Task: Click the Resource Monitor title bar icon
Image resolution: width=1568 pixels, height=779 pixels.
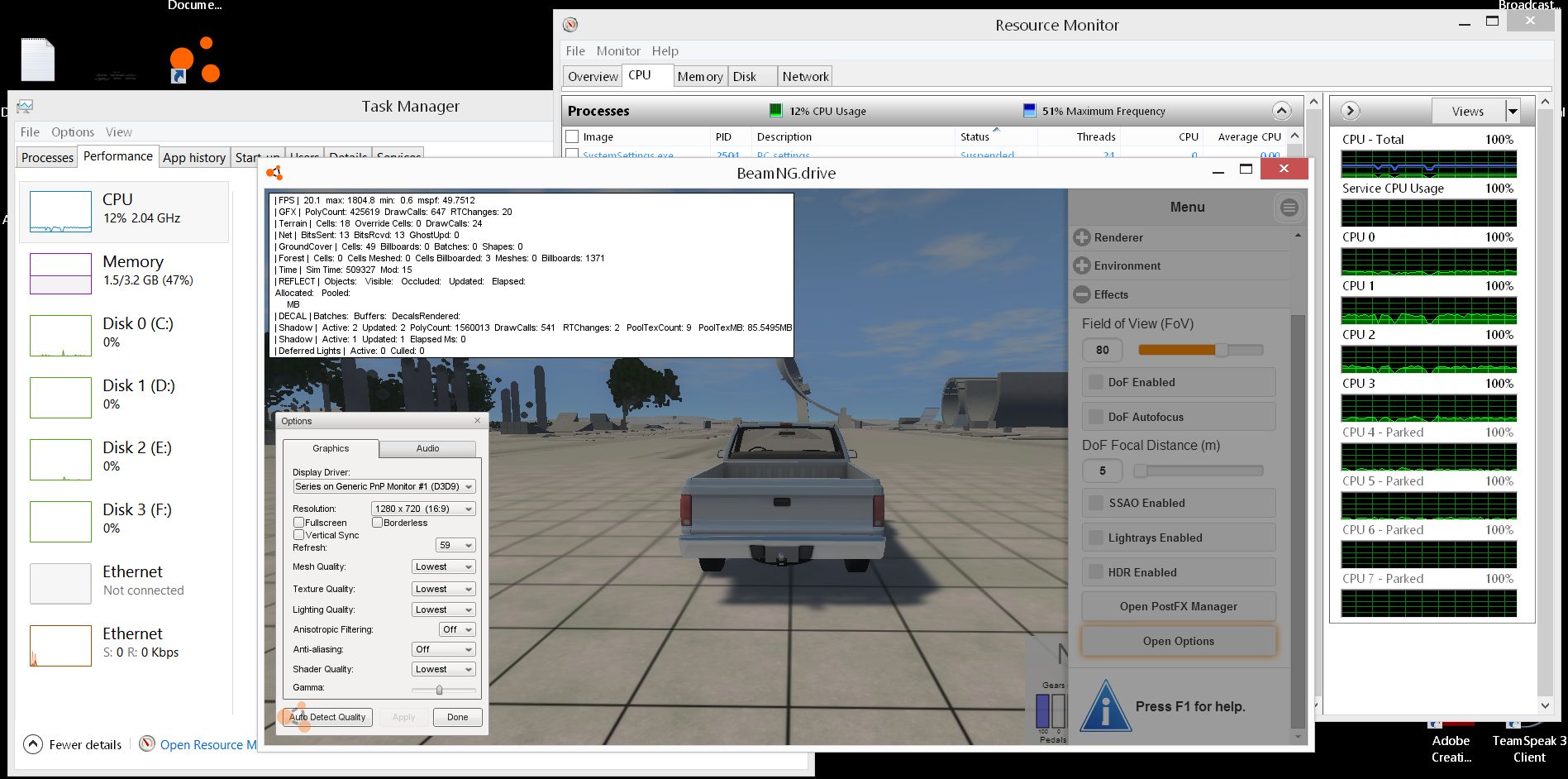Action: pos(570,25)
